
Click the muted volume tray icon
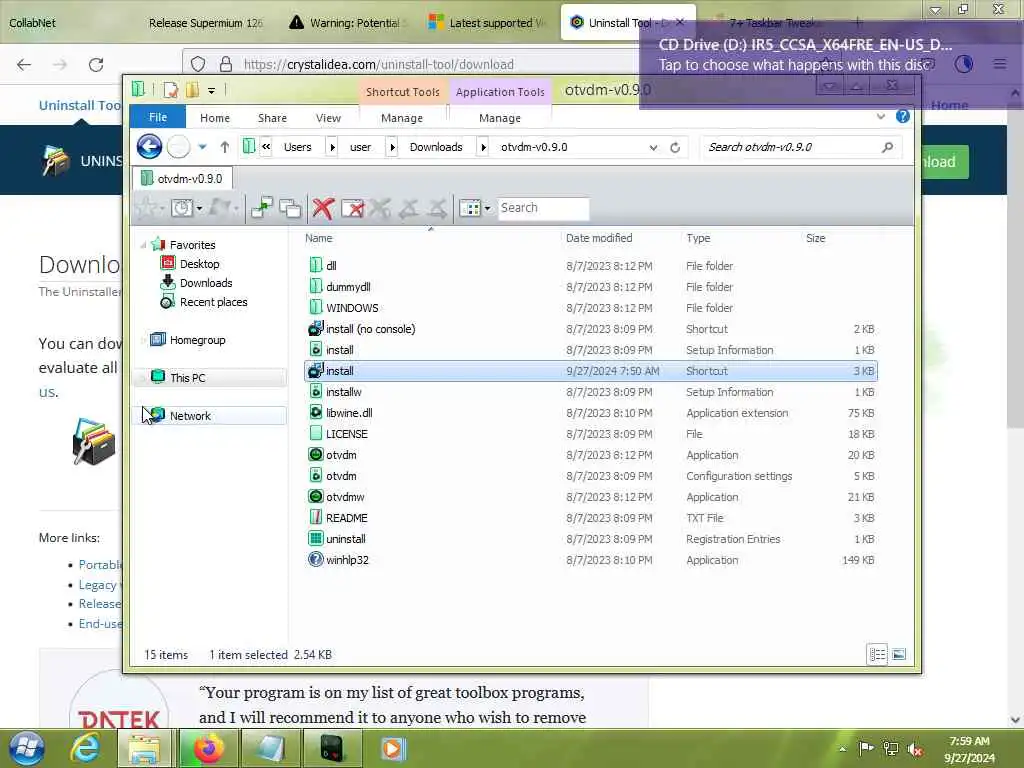(916, 750)
